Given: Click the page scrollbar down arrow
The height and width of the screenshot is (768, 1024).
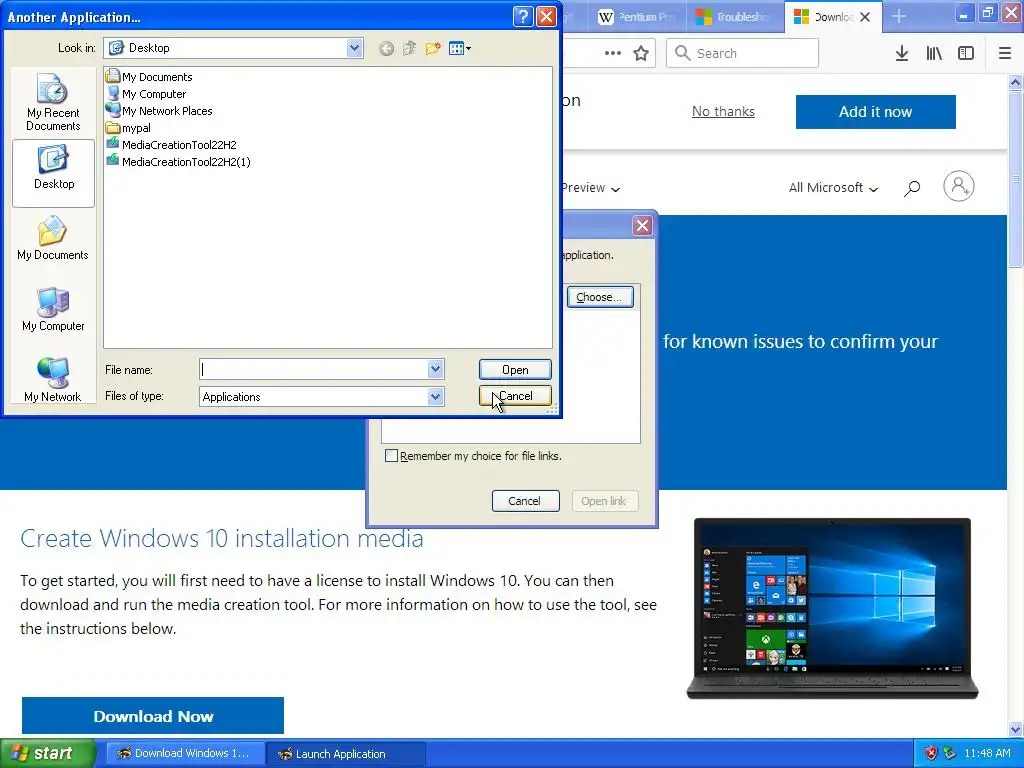Looking at the screenshot, I should [1015, 729].
